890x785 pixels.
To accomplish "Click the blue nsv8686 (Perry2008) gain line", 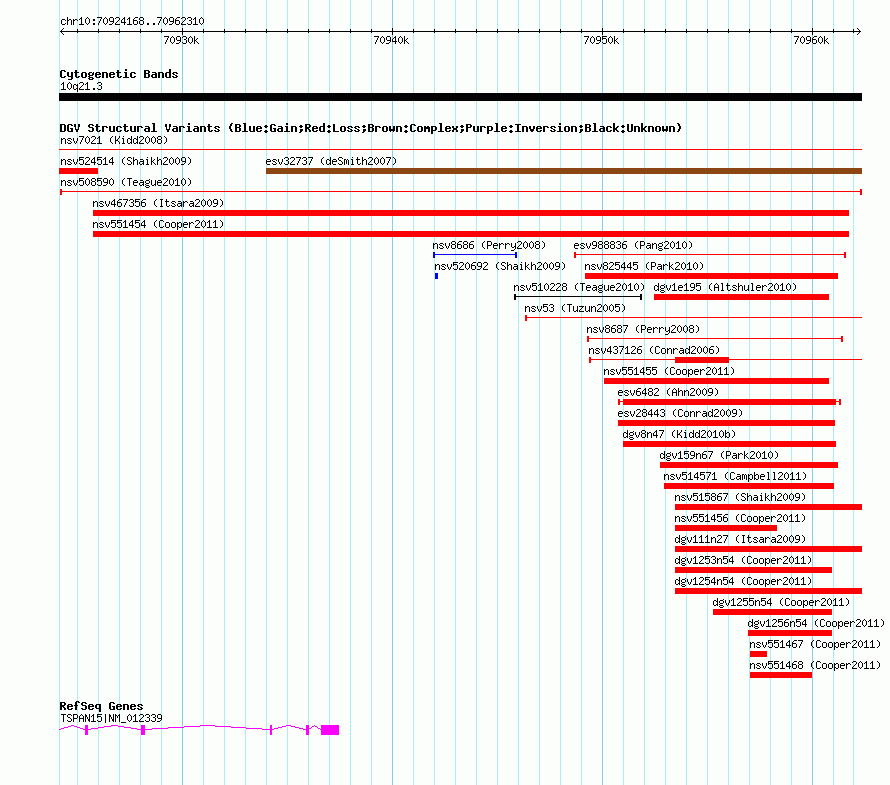I will click(x=475, y=255).
